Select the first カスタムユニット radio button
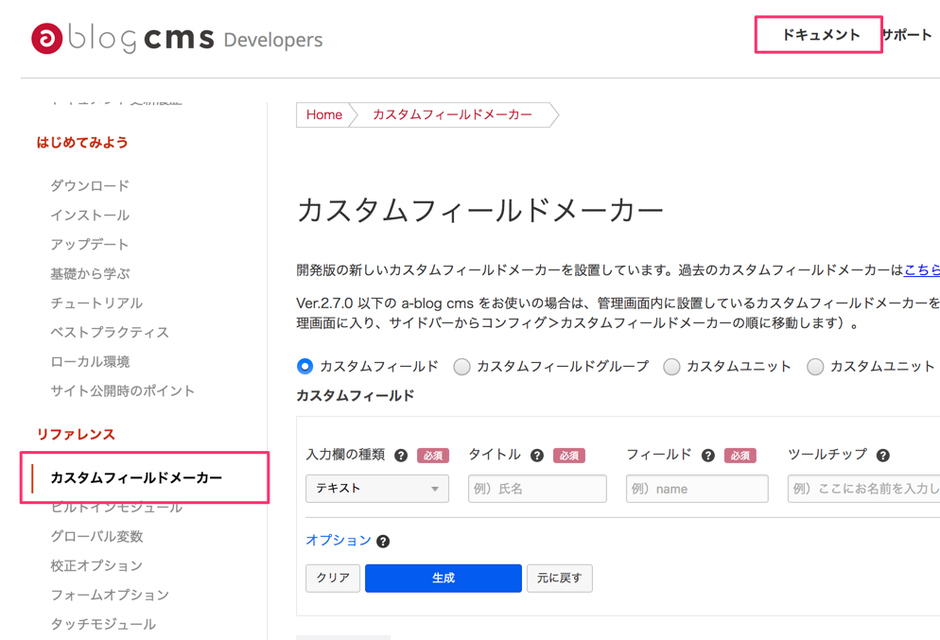940x640 pixels. pos(672,366)
